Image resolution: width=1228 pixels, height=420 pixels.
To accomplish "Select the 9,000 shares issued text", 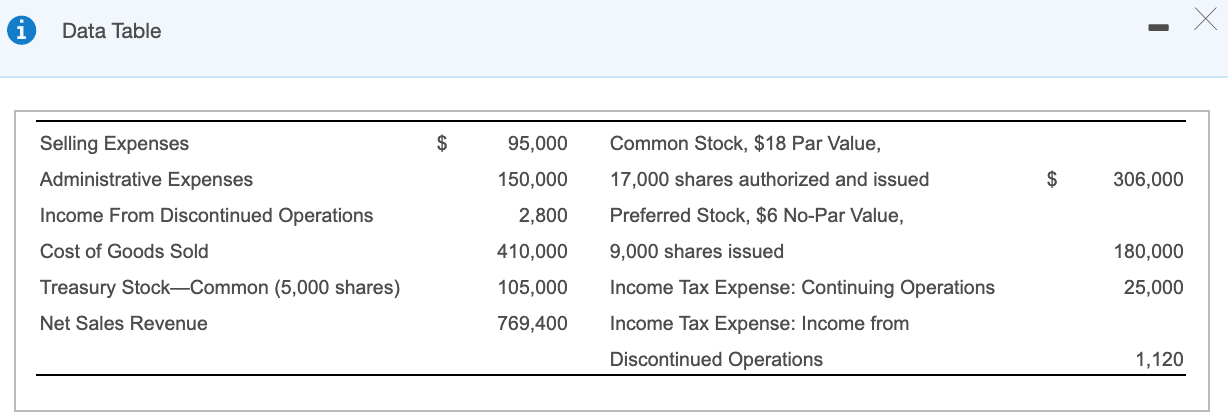I will pos(697,252).
